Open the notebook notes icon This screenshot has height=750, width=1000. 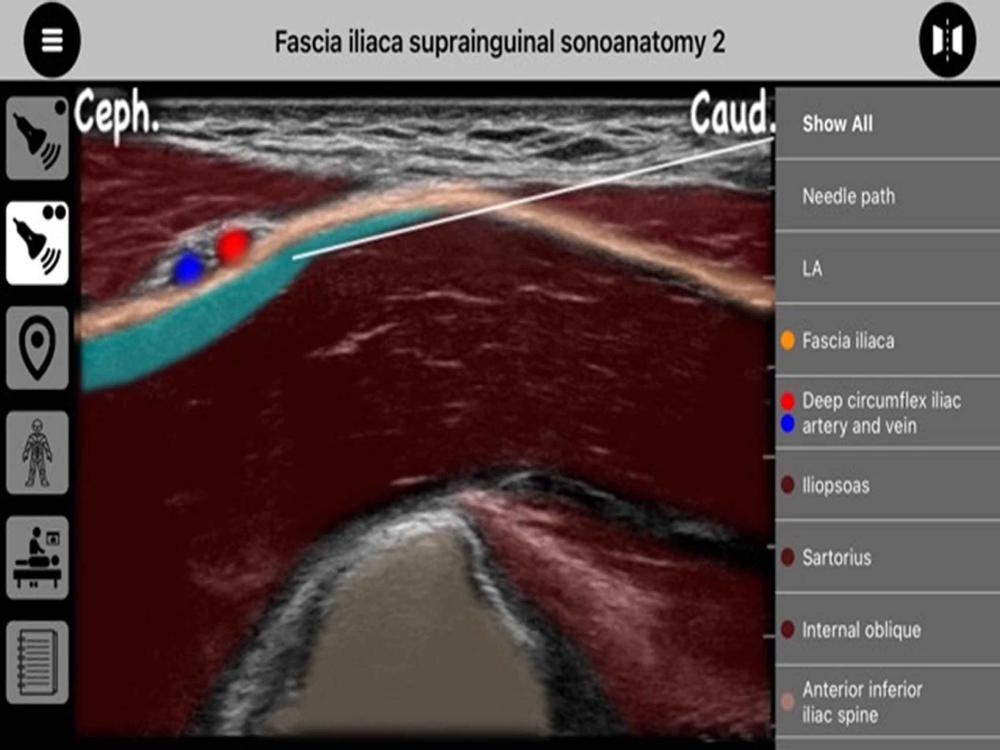point(37,662)
